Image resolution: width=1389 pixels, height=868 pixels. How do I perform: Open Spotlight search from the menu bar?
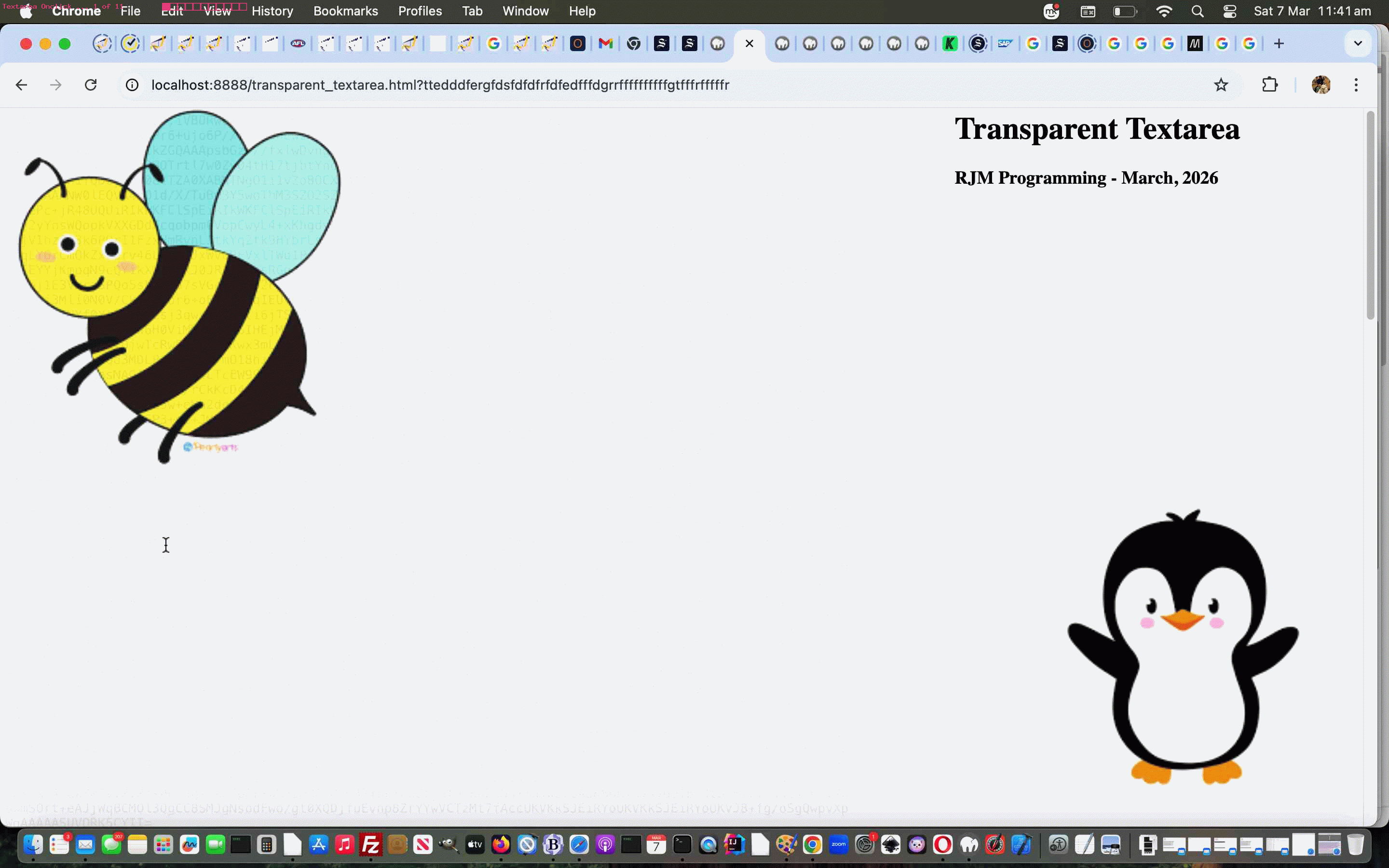(1198, 11)
